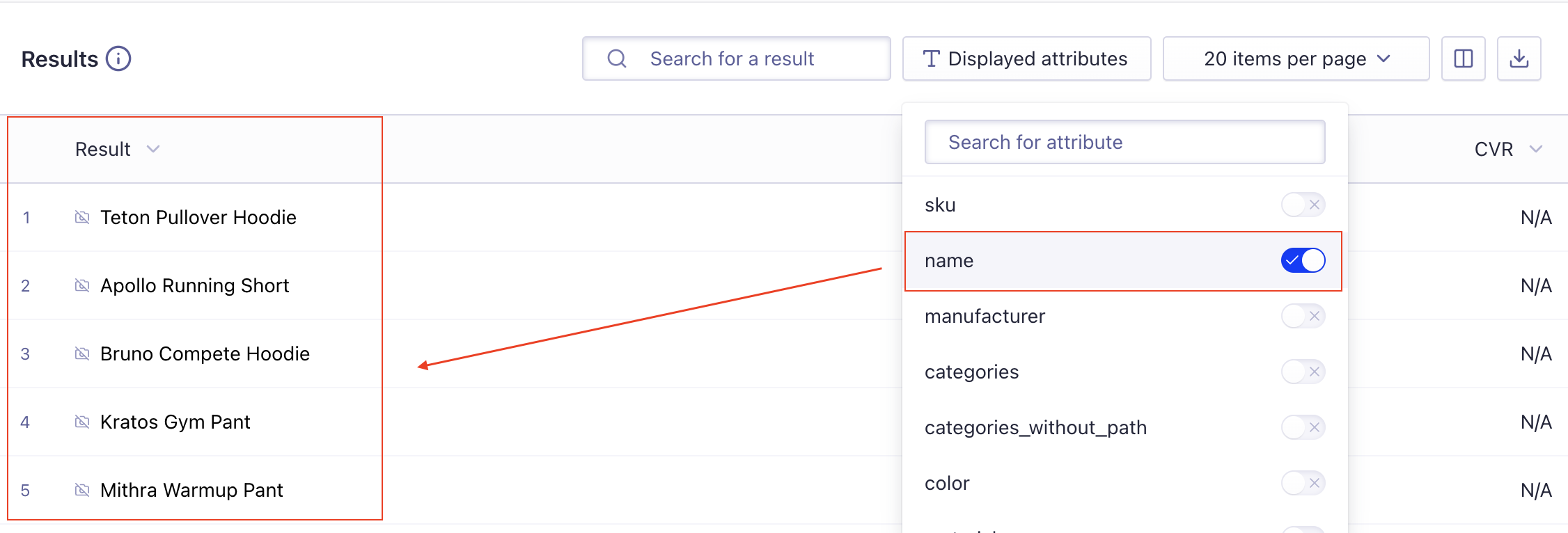Click the N/A CVR value for Kratos Gym Pant
Screen dimensions: 1568x533
point(1536,422)
